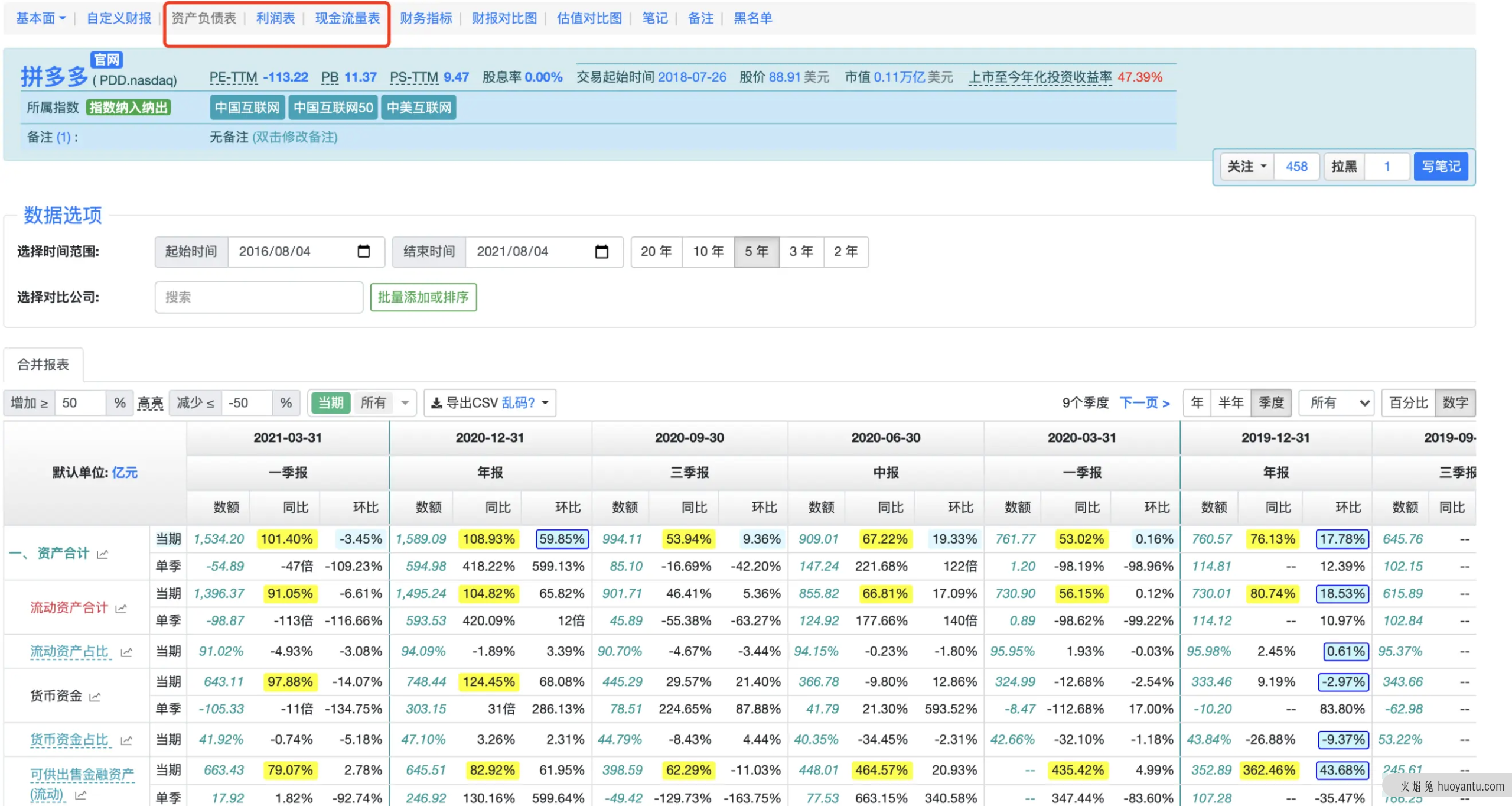Screen dimensions: 1512x806
Task: Switch the period view to 年
Action: click(x=1197, y=403)
